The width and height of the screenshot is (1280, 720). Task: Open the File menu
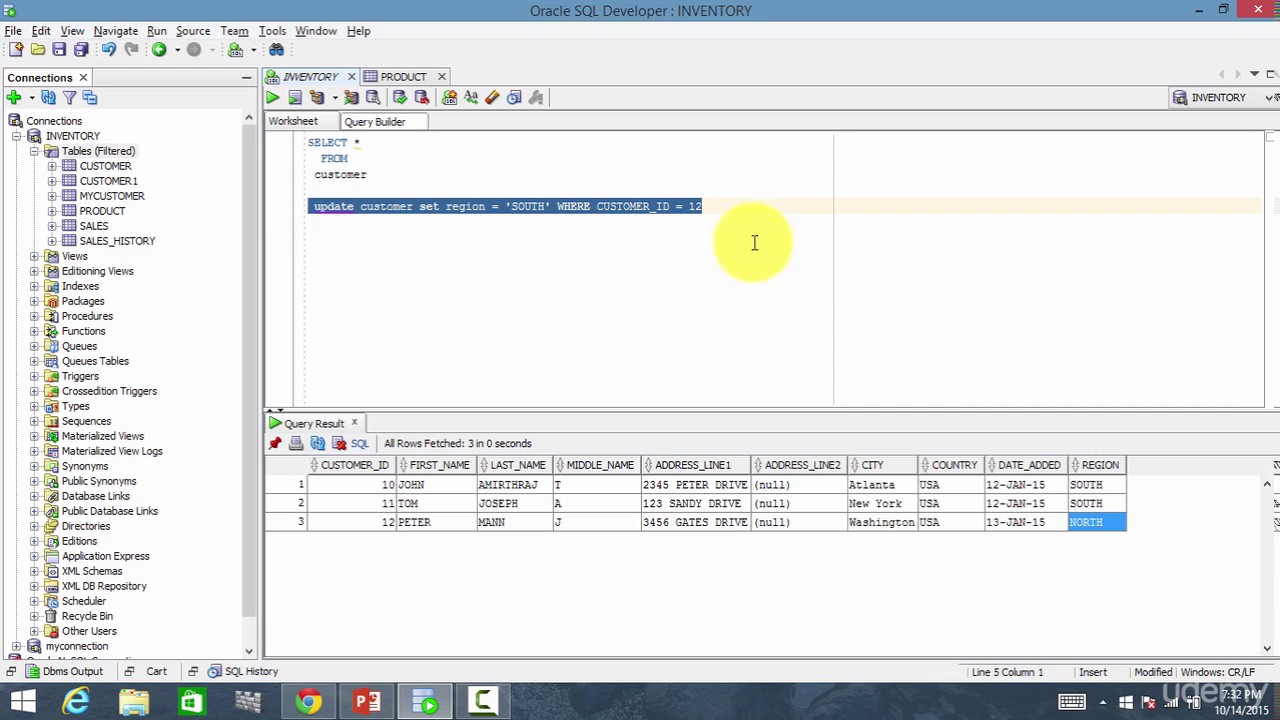pyautogui.click(x=13, y=31)
